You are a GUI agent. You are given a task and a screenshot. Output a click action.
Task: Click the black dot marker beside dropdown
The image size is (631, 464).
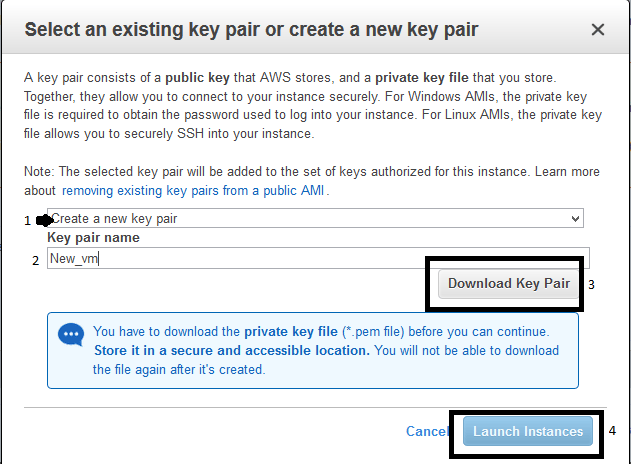point(43,219)
